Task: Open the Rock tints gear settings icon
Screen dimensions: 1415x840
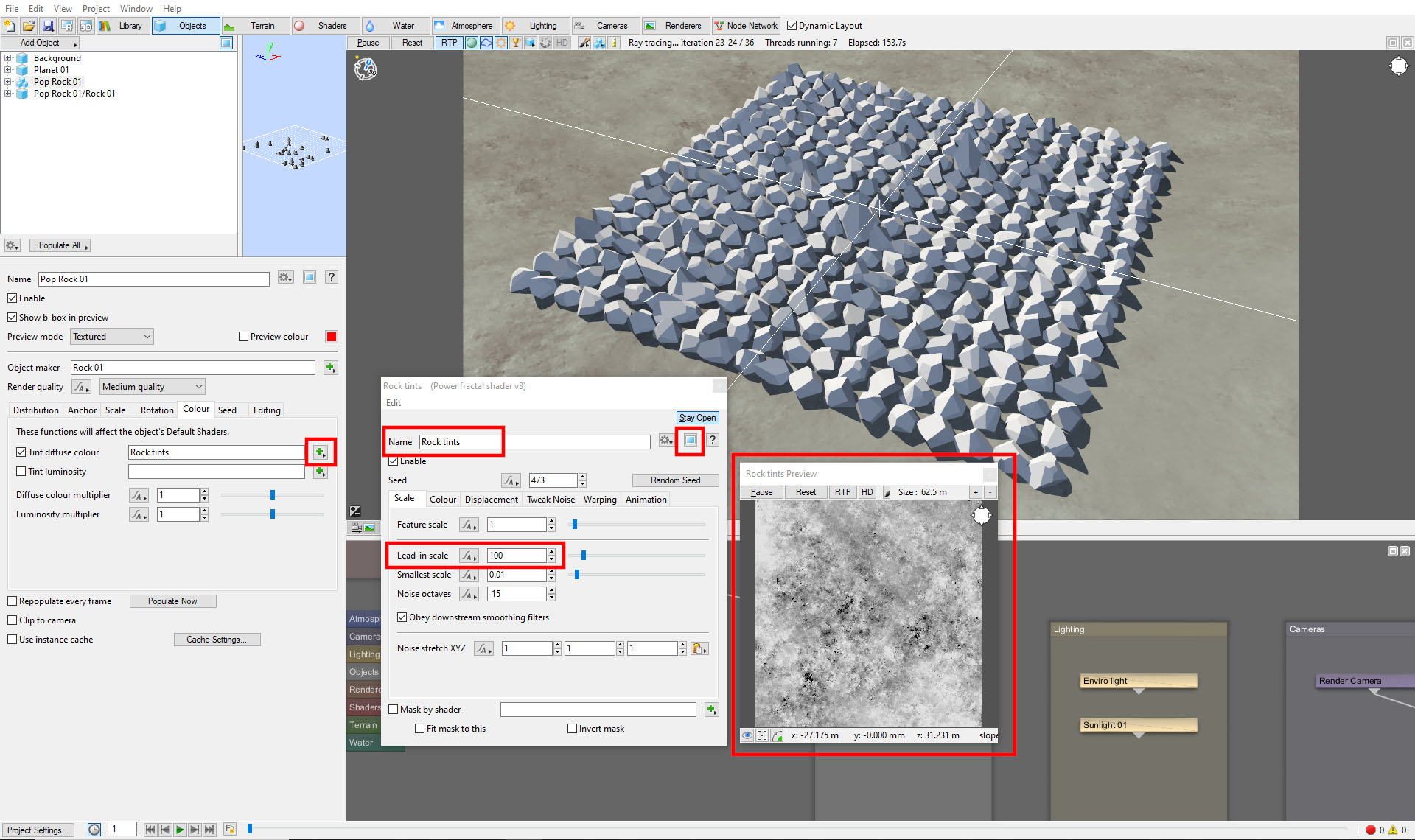Action: (x=666, y=440)
